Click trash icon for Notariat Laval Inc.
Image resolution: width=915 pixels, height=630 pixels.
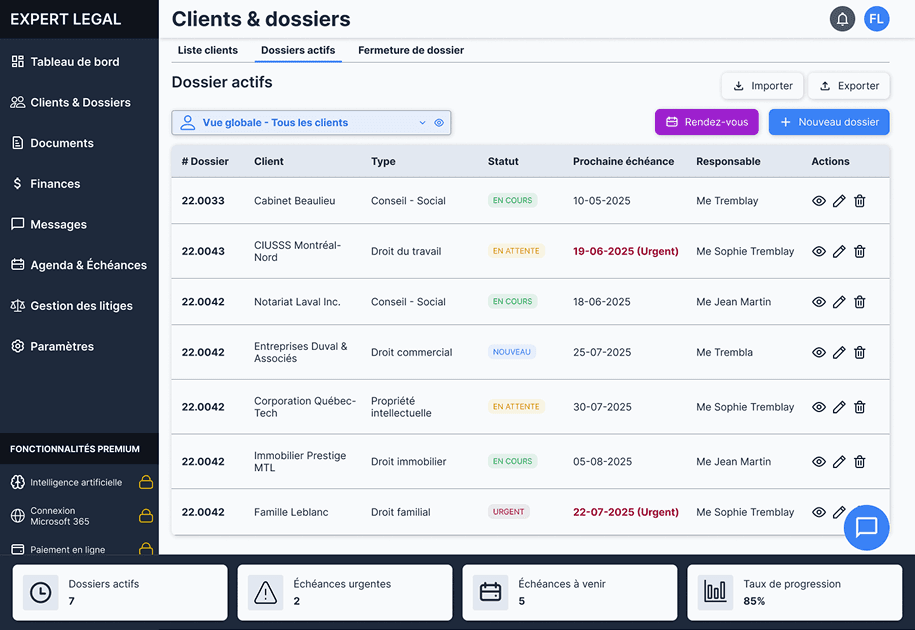(859, 302)
